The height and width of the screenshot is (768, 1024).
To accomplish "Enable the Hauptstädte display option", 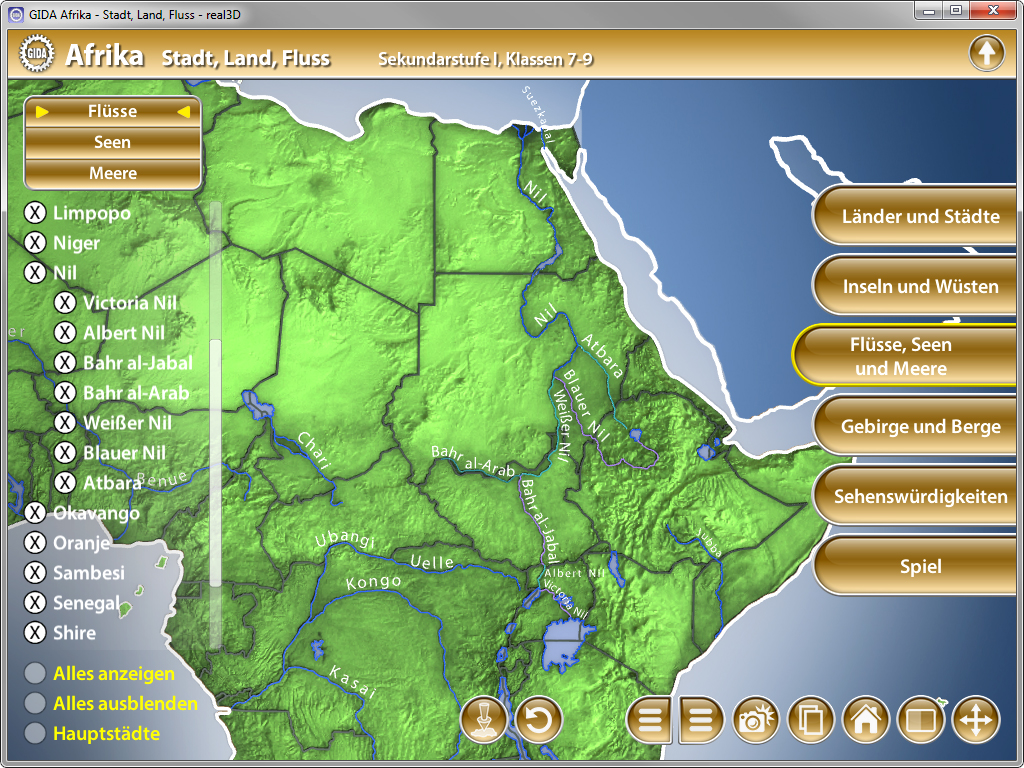I will click(36, 734).
